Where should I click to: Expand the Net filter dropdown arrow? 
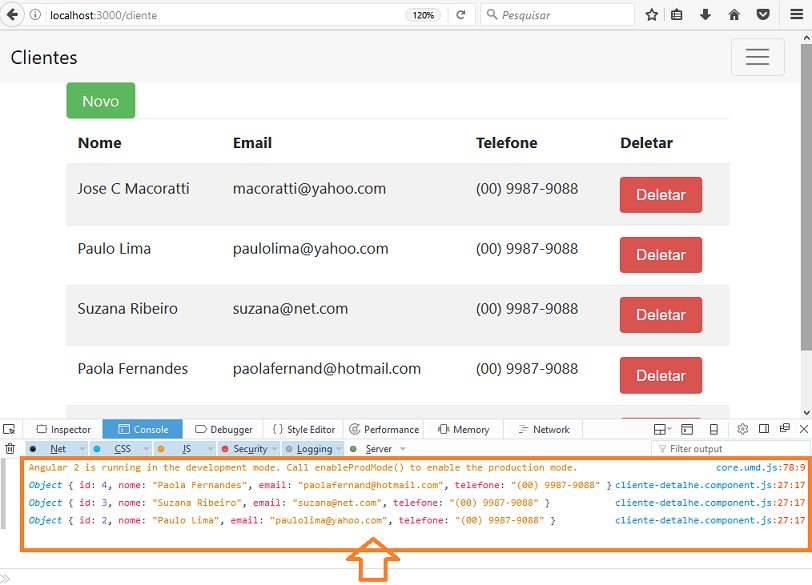(82, 449)
